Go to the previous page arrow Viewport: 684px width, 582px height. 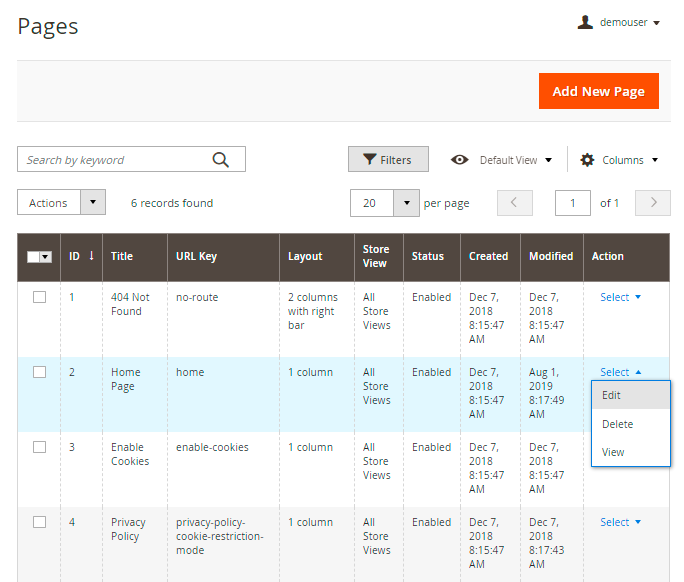[514, 203]
